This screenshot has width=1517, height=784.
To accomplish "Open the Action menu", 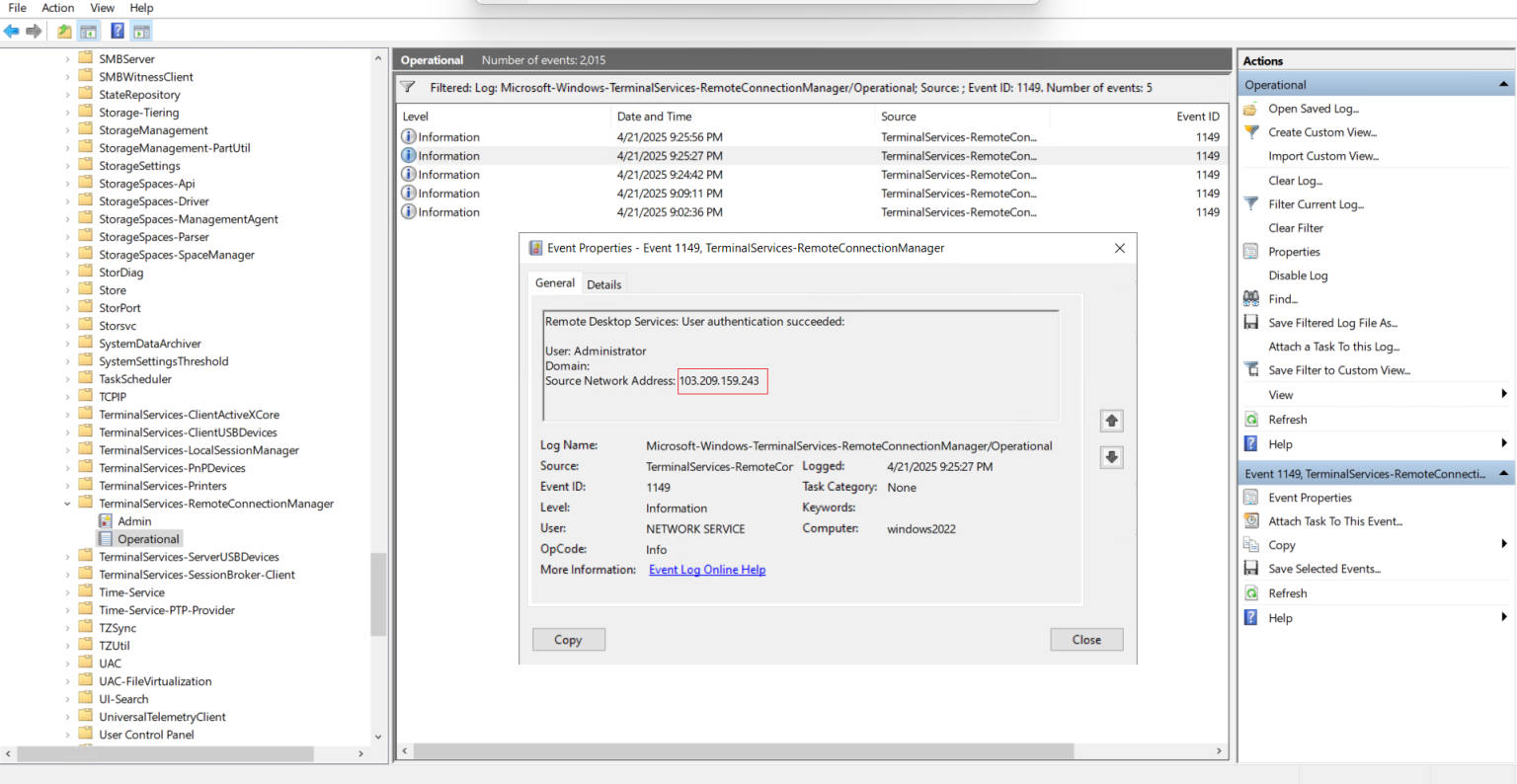I will pyautogui.click(x=57, y=8).
